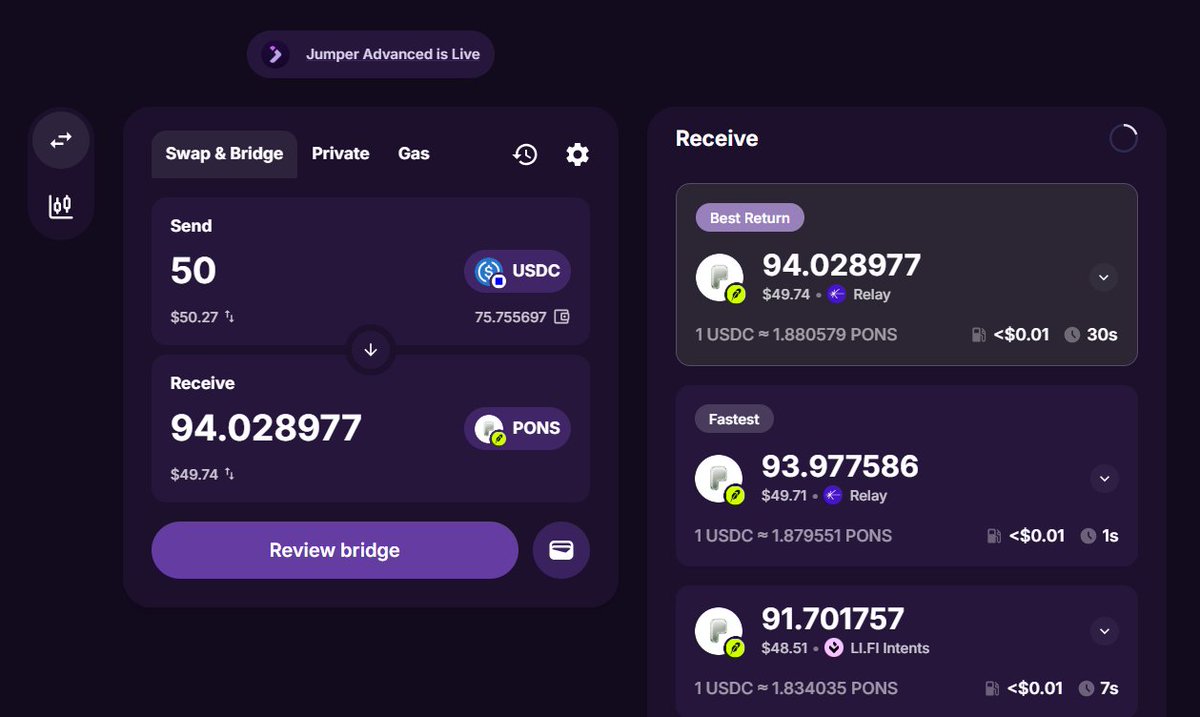Switch to the Private tab

(340, 154)
